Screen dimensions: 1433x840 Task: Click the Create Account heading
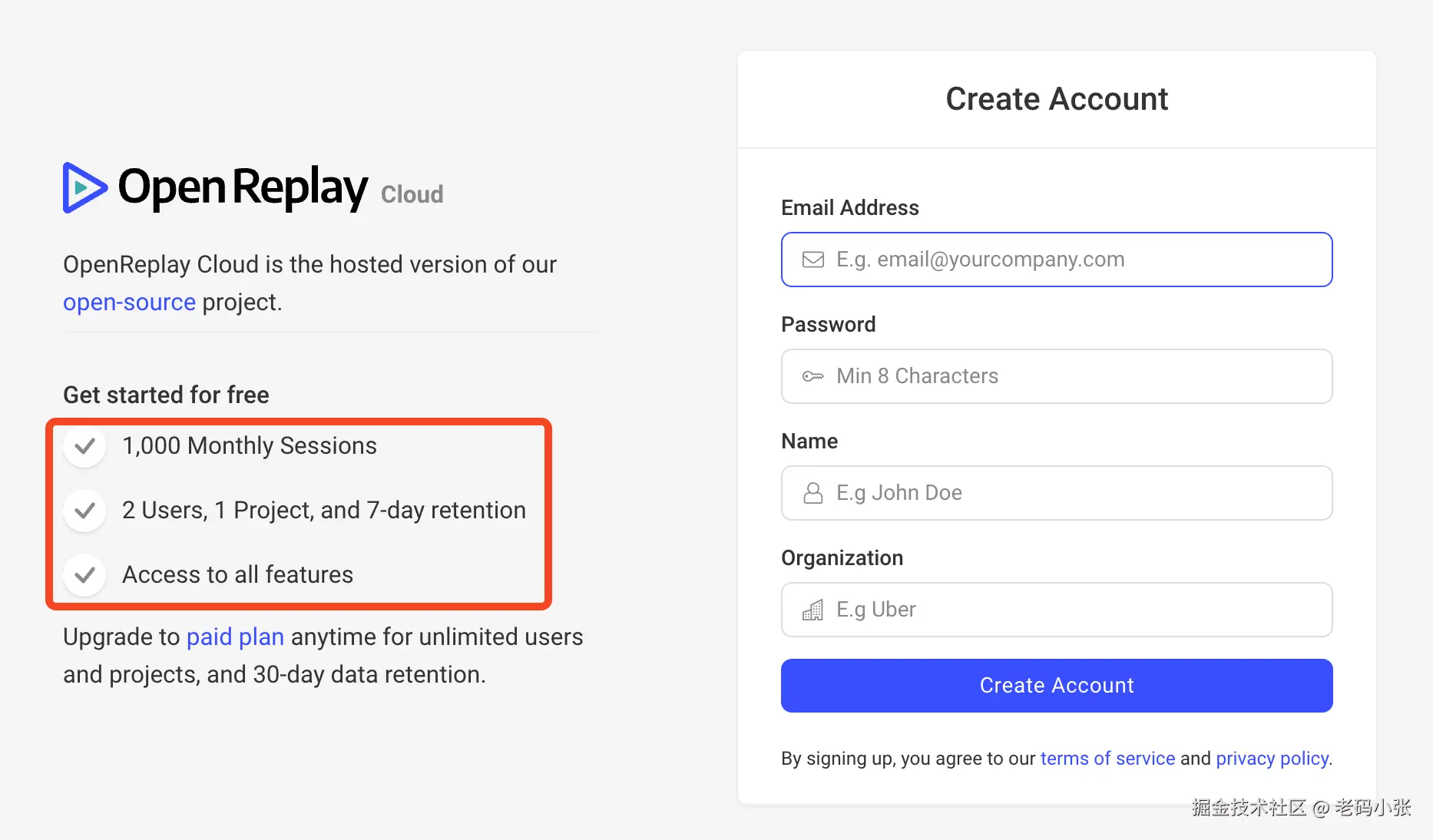tap(1057, 98)
